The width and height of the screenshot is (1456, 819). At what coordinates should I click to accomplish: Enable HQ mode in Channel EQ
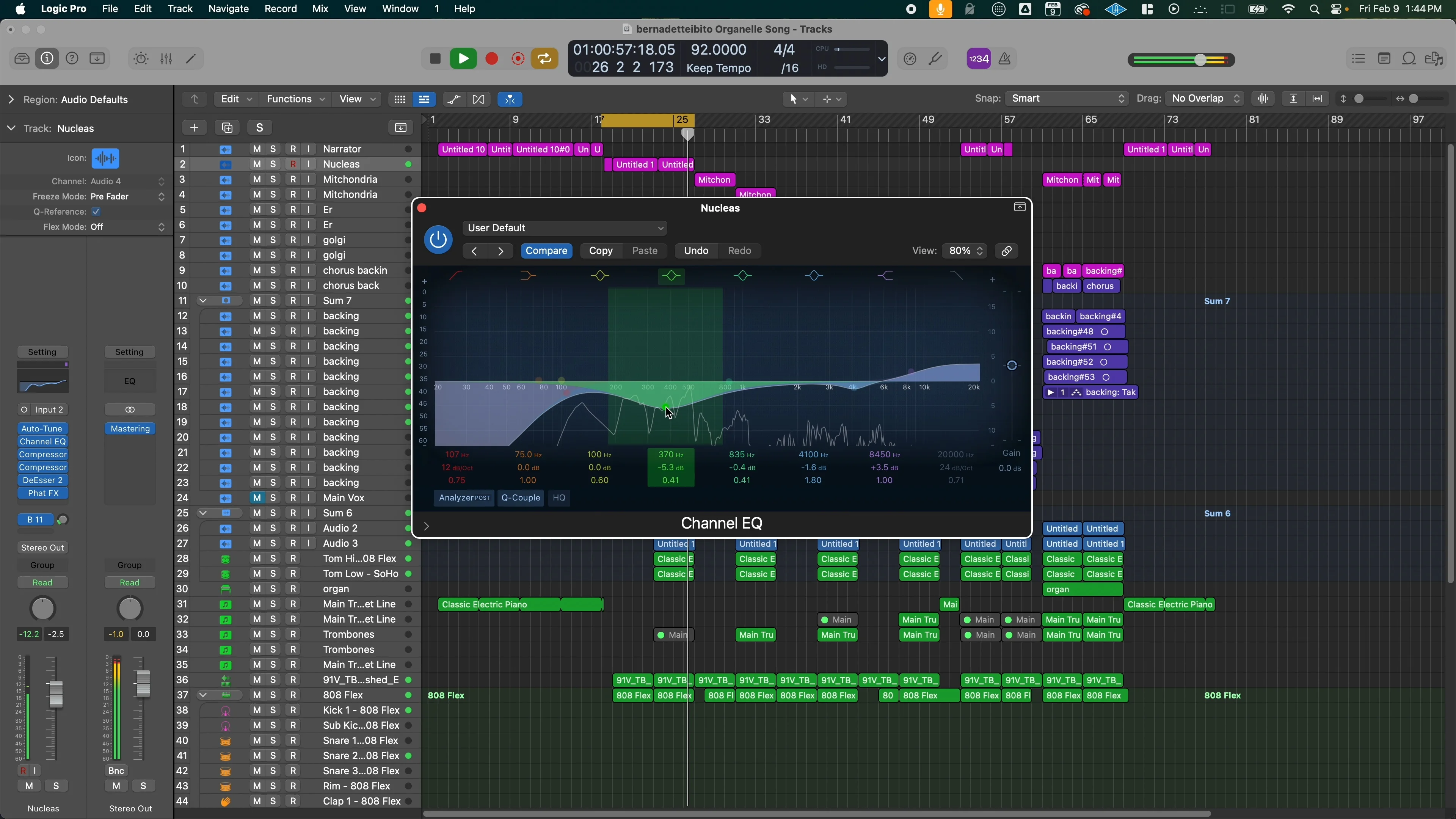click(559, 498)
